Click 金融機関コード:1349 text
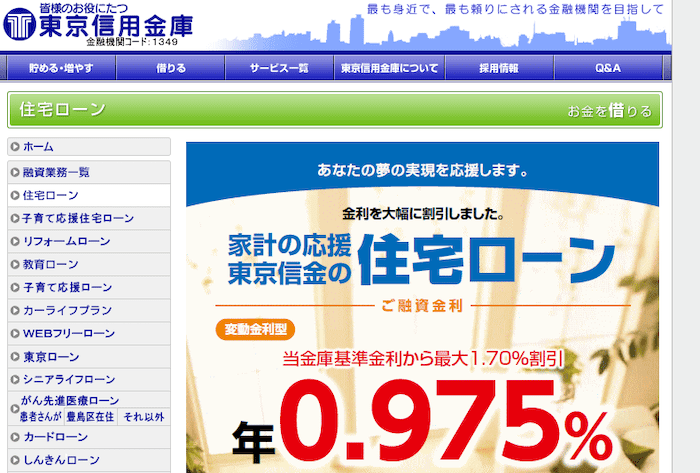 click(x=132, y=42)
